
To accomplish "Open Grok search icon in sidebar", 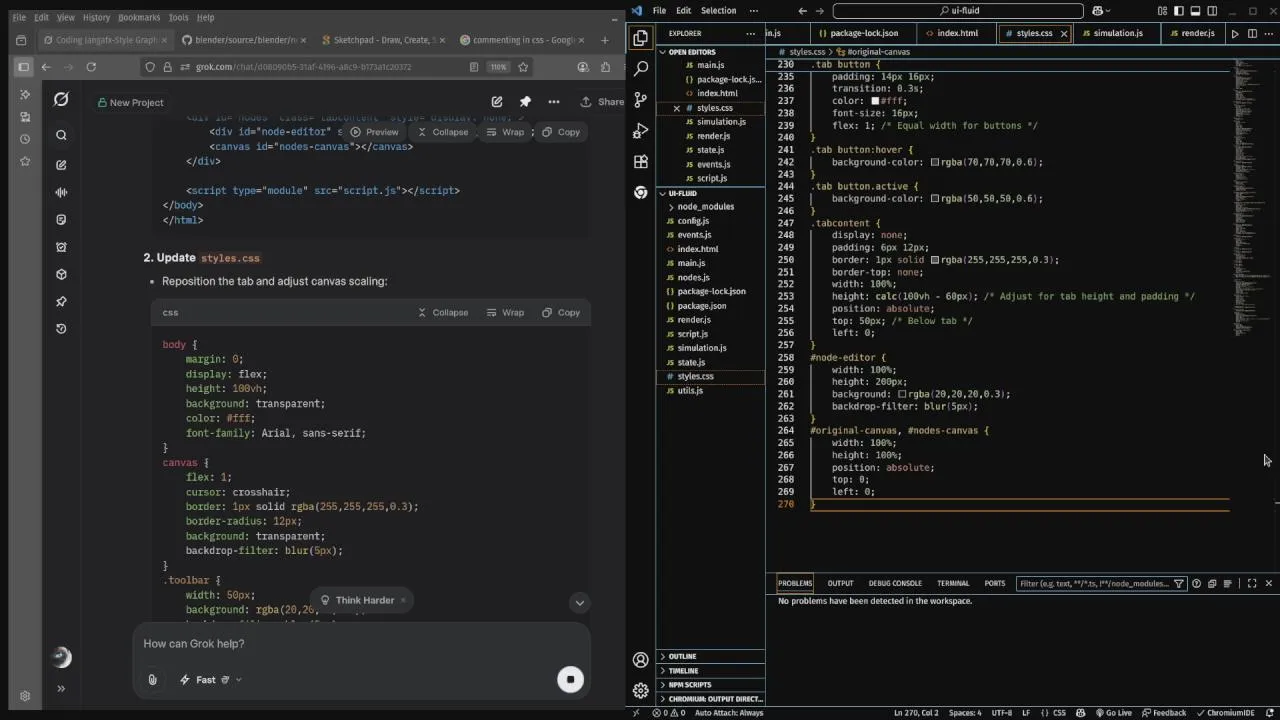I will click(61, 135).
